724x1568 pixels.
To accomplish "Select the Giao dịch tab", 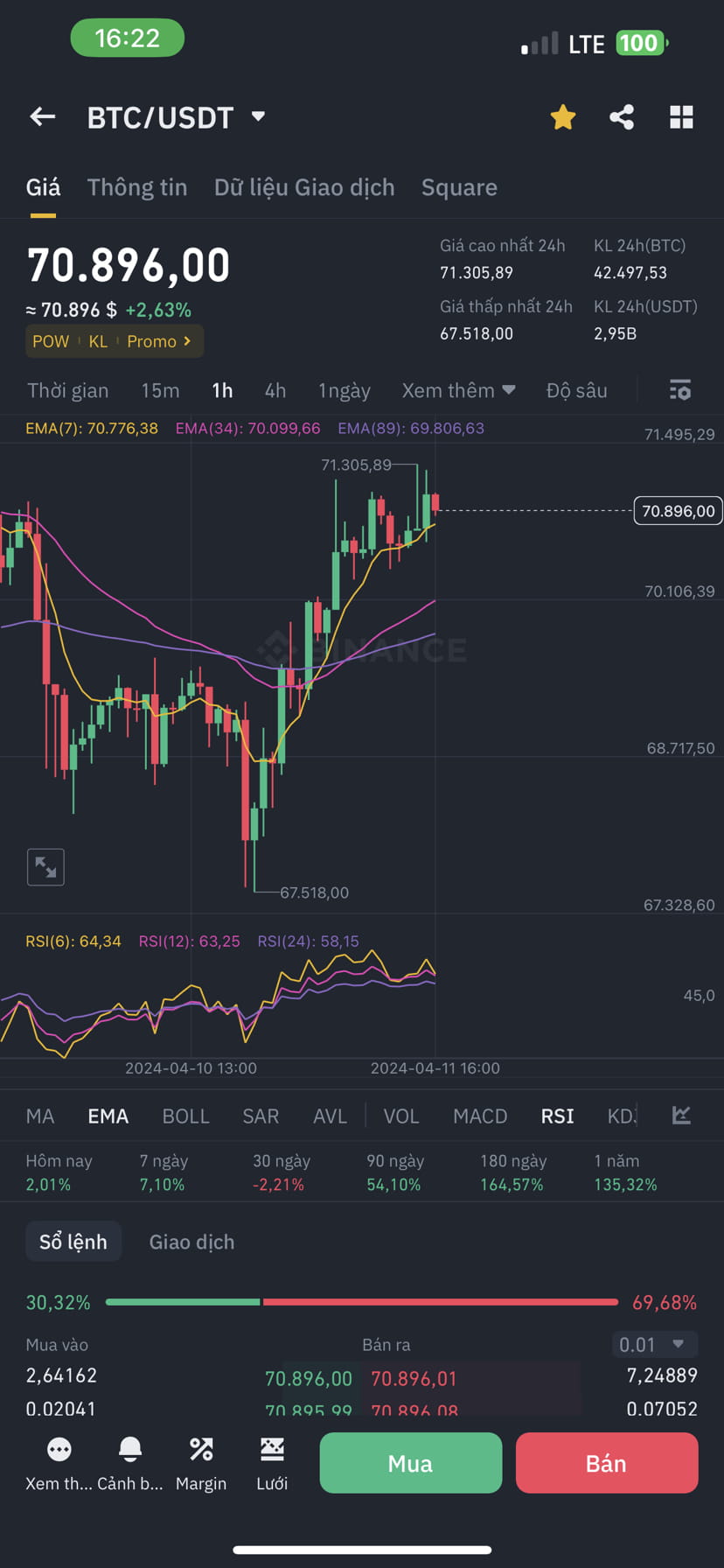I will tap(191, 1241).
